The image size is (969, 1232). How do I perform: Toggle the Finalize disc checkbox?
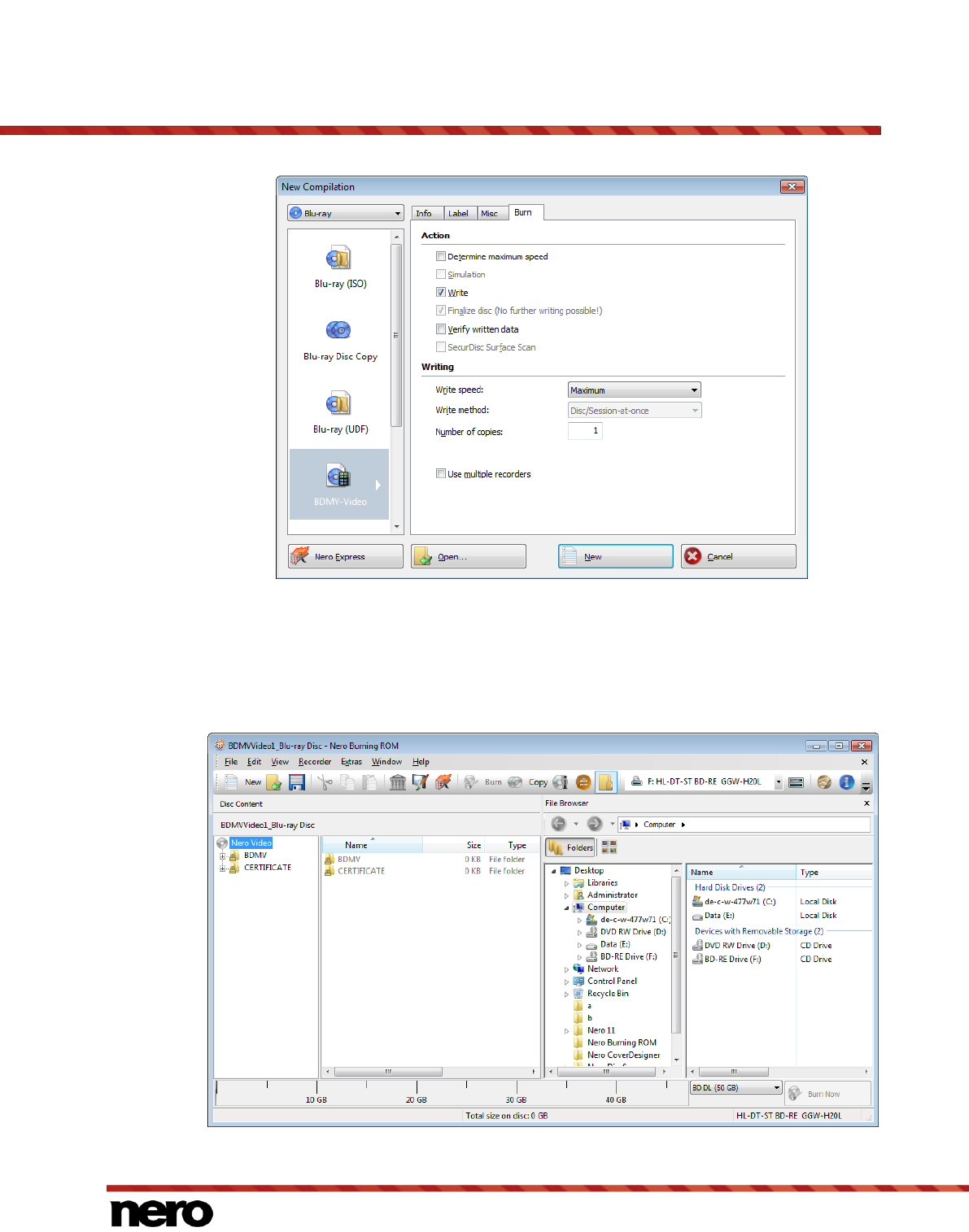click(x=441, y=310)
